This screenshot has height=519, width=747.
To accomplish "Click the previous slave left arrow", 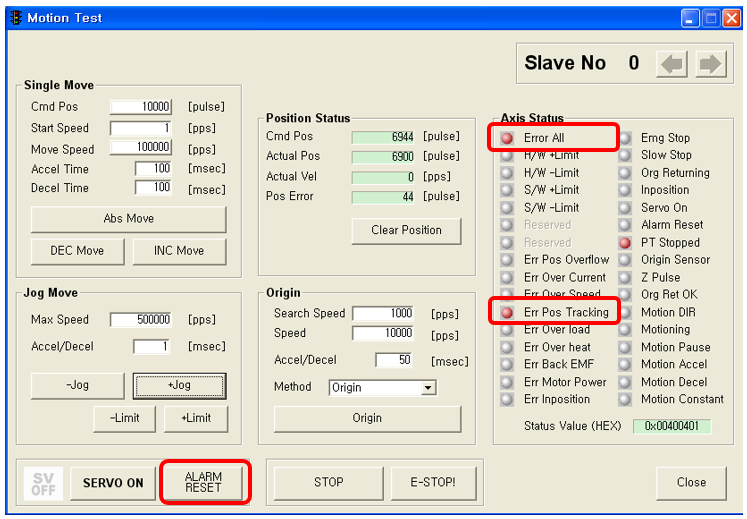I will click(x=672, y=63).
